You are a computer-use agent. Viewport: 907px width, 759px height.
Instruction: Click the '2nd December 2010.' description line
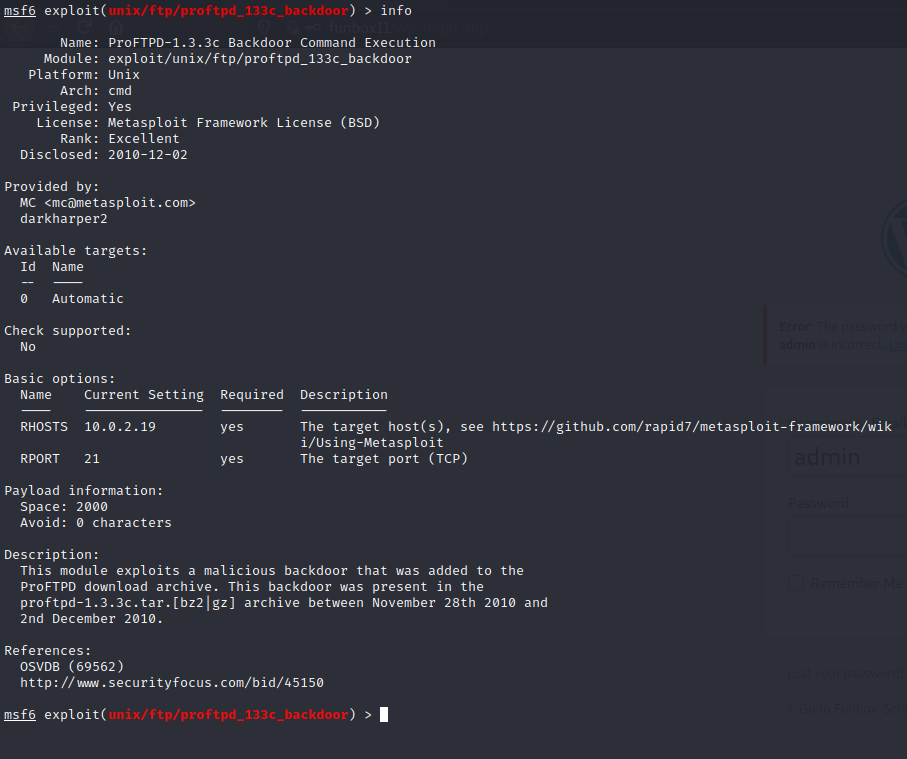(91, 619)
